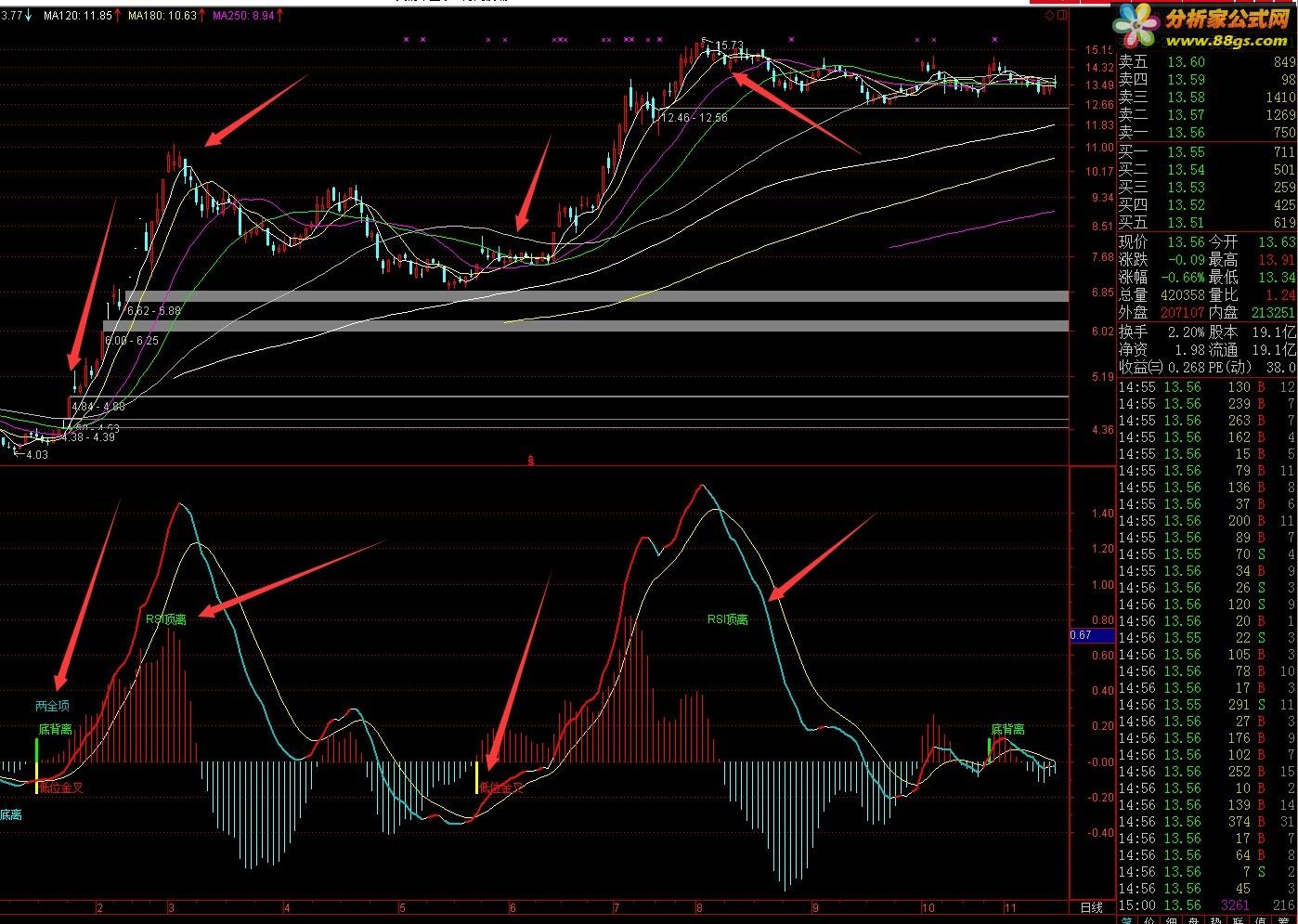The image size is (1298, 924).
Task: Click the 今开 13.63 value
Action: [1277, 242]
